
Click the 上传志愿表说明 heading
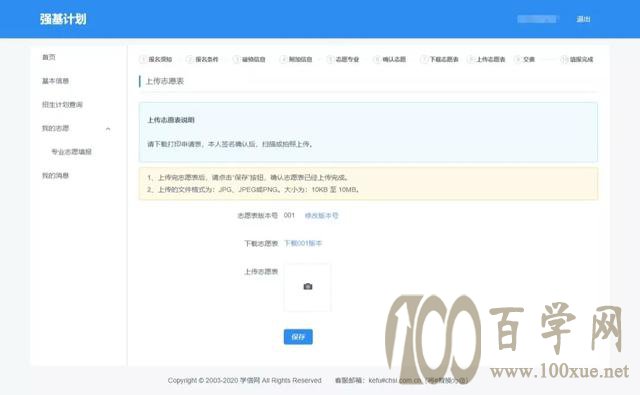(x=171, y=120)
